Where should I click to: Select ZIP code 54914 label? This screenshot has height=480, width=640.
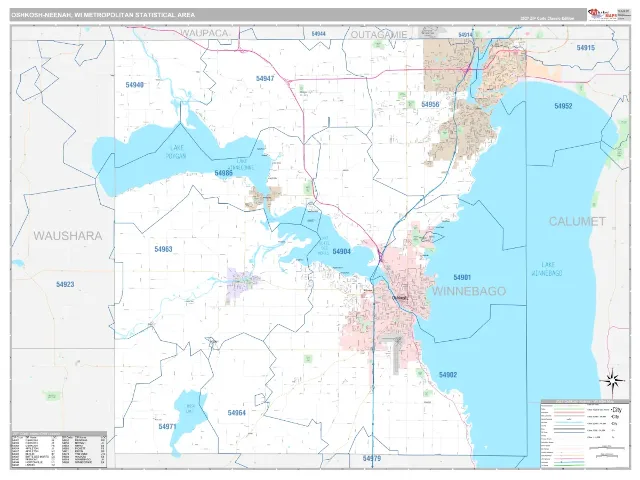click(465, 35)
